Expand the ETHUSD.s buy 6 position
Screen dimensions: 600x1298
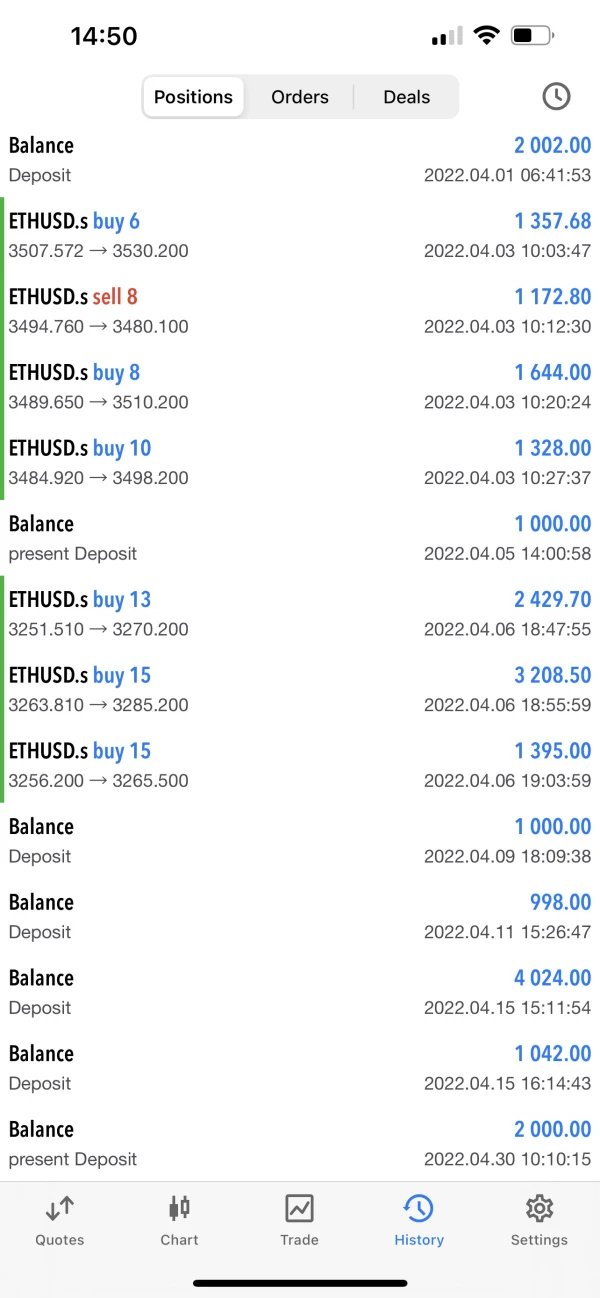pos(300,235)
